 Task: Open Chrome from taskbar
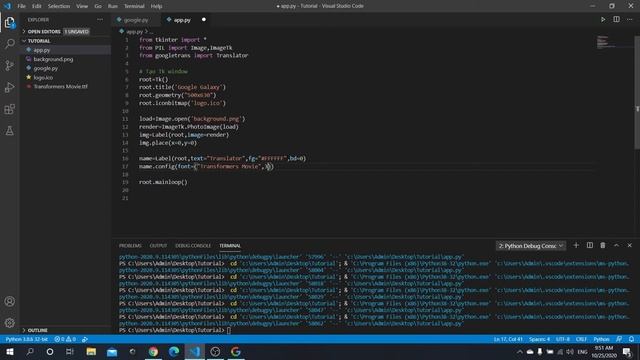153,351
